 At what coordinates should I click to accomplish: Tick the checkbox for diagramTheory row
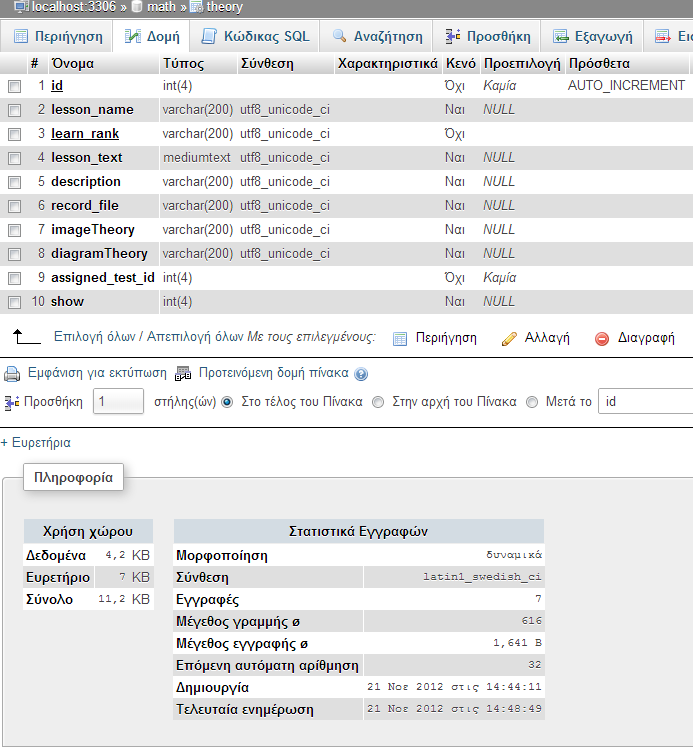point(15,254)
